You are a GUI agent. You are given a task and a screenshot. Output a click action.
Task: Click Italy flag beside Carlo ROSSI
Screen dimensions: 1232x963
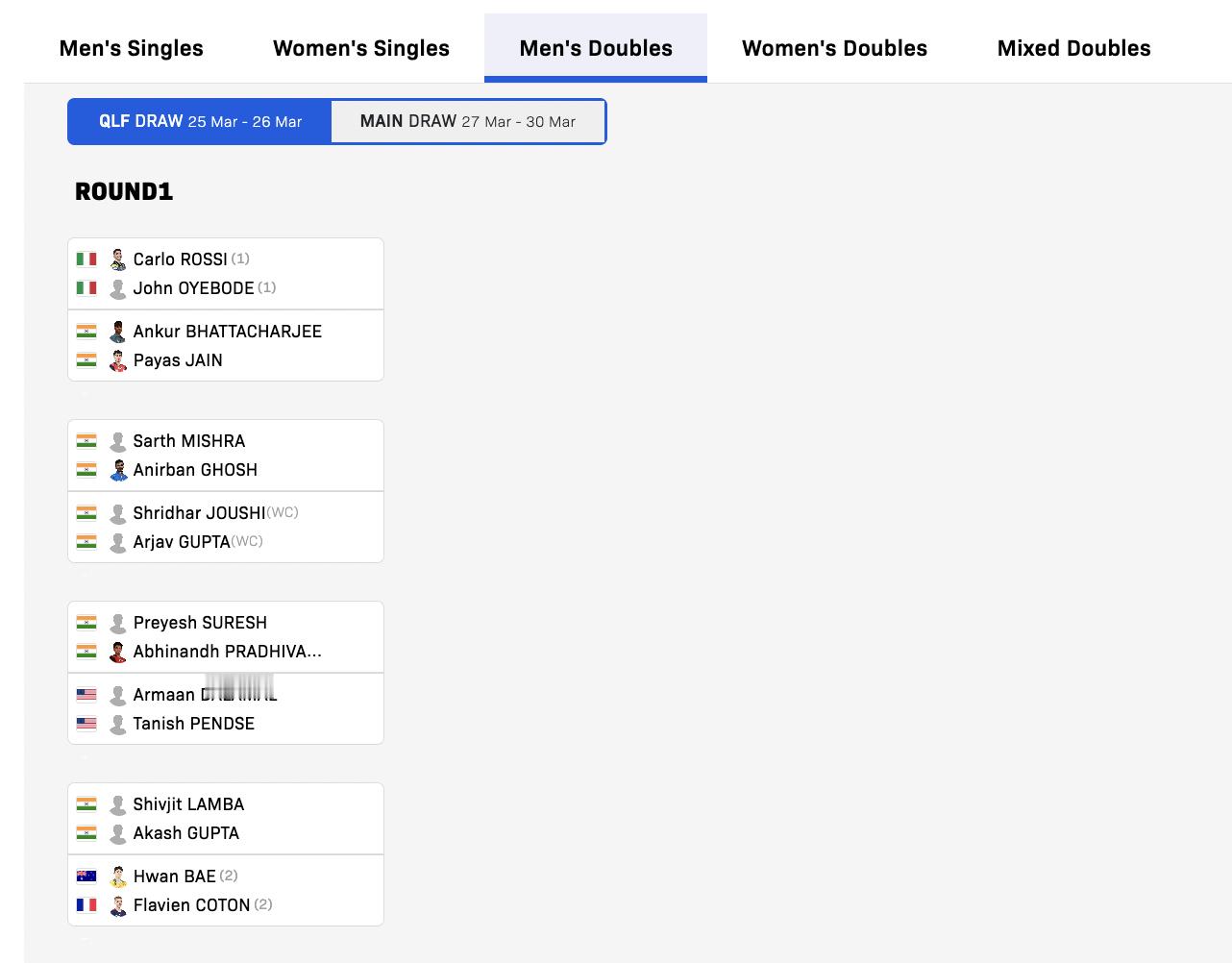(86, 259)
